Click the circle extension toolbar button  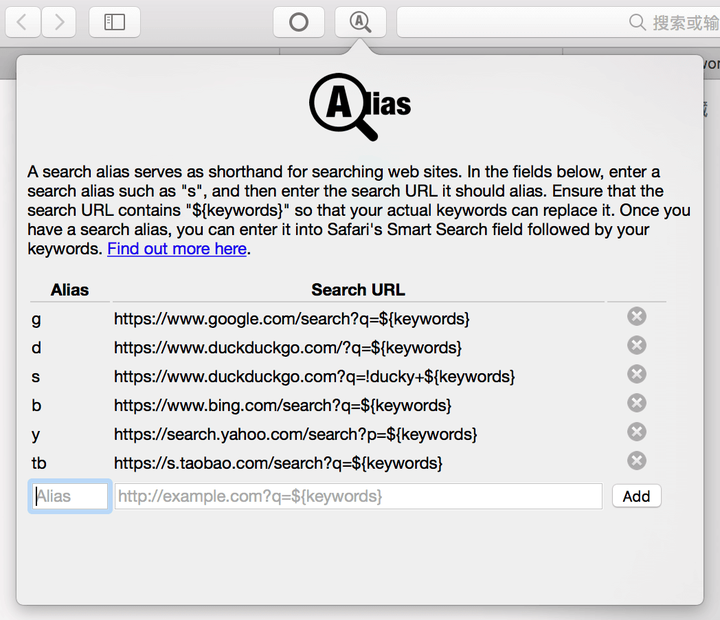pyautogui.click(x=298, y=22)
